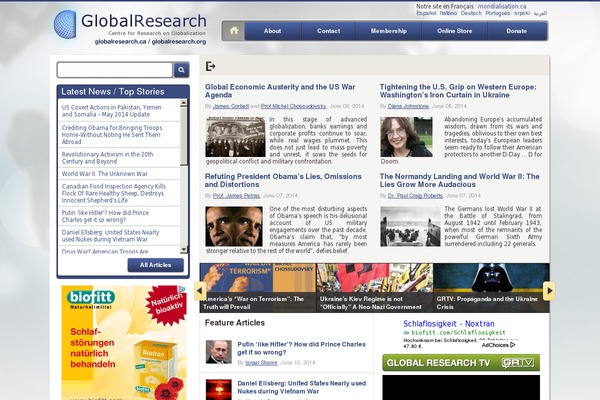Open 'Global Economic Austerity and the US War Agenda'
Screen dimensions: 600x400
click(x=280, y=91)
